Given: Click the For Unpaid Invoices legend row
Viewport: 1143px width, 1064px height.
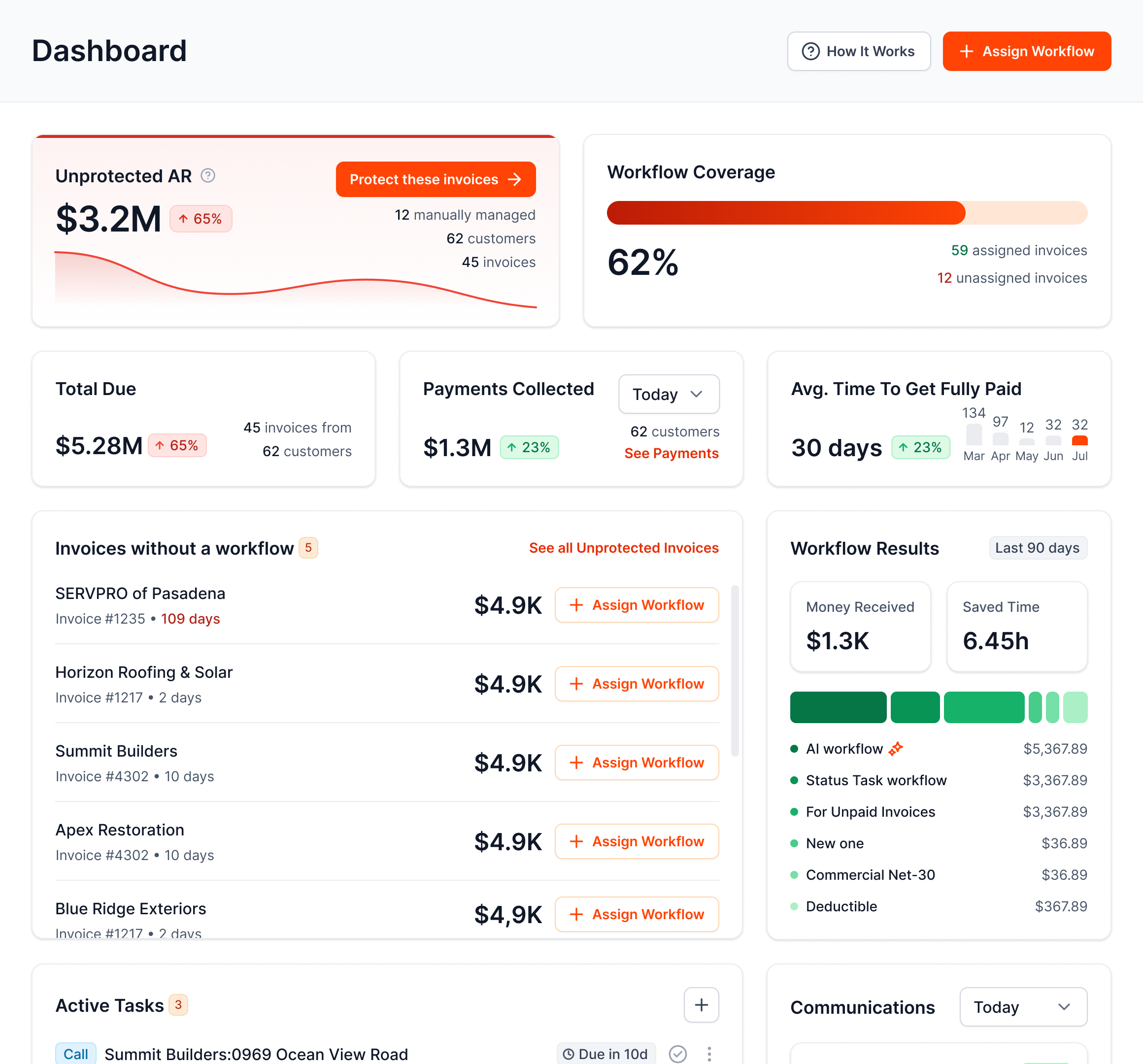Looking at the screenshot, I should click(939, 812).
